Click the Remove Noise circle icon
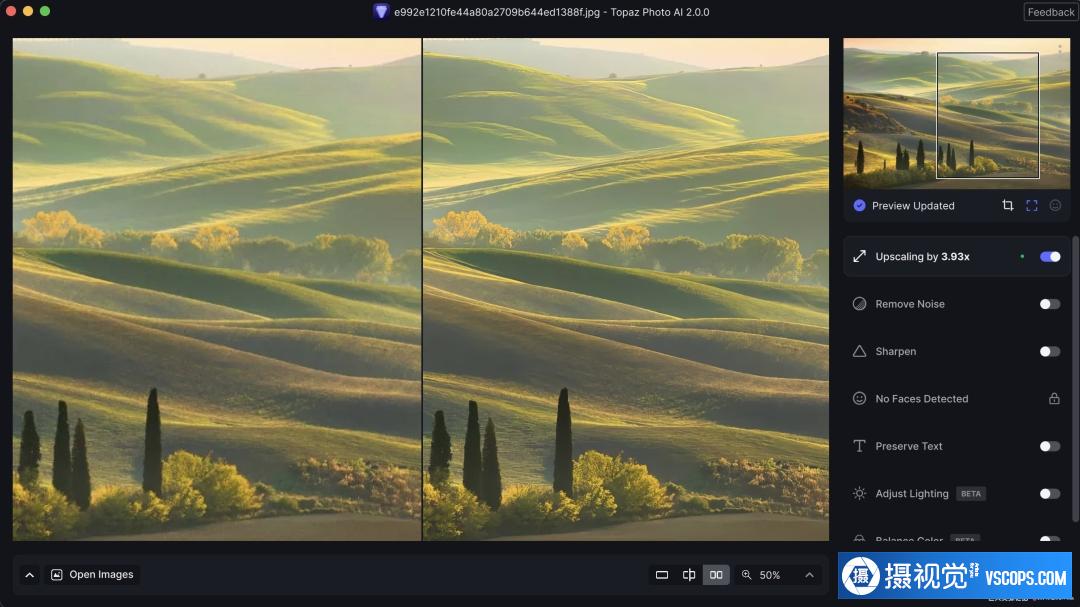The image size is (1080, 607). pyautogui.click(x=860, y=304)
